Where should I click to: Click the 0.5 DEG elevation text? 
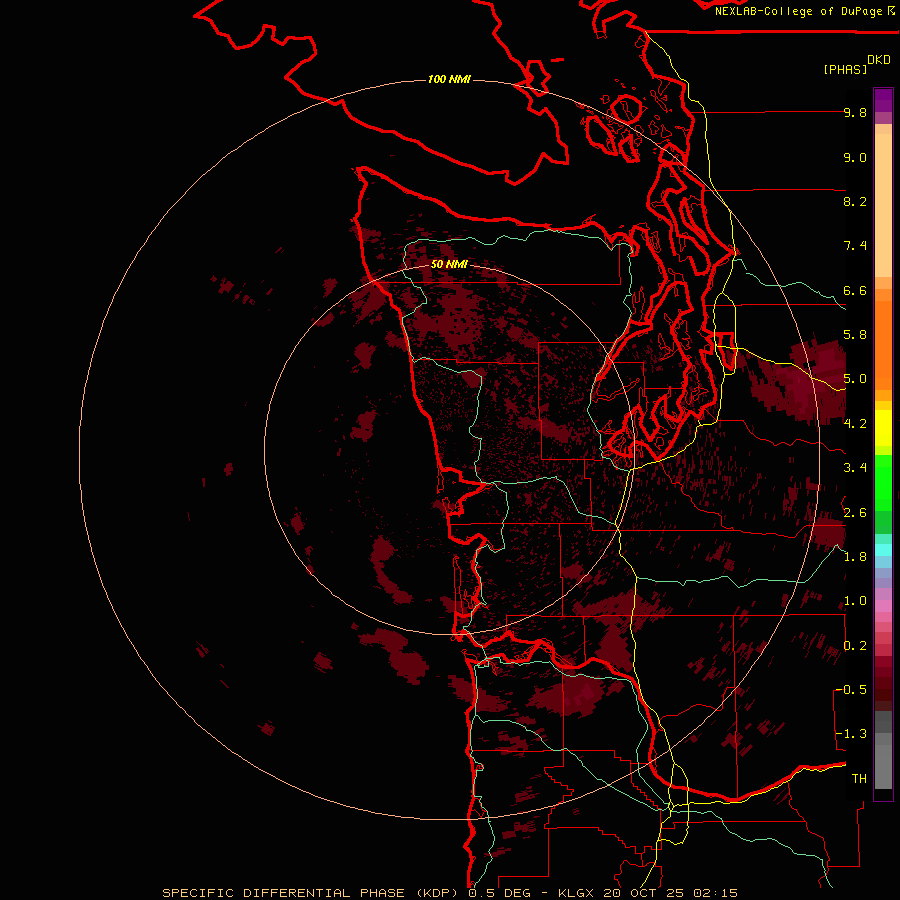[502, 893]
